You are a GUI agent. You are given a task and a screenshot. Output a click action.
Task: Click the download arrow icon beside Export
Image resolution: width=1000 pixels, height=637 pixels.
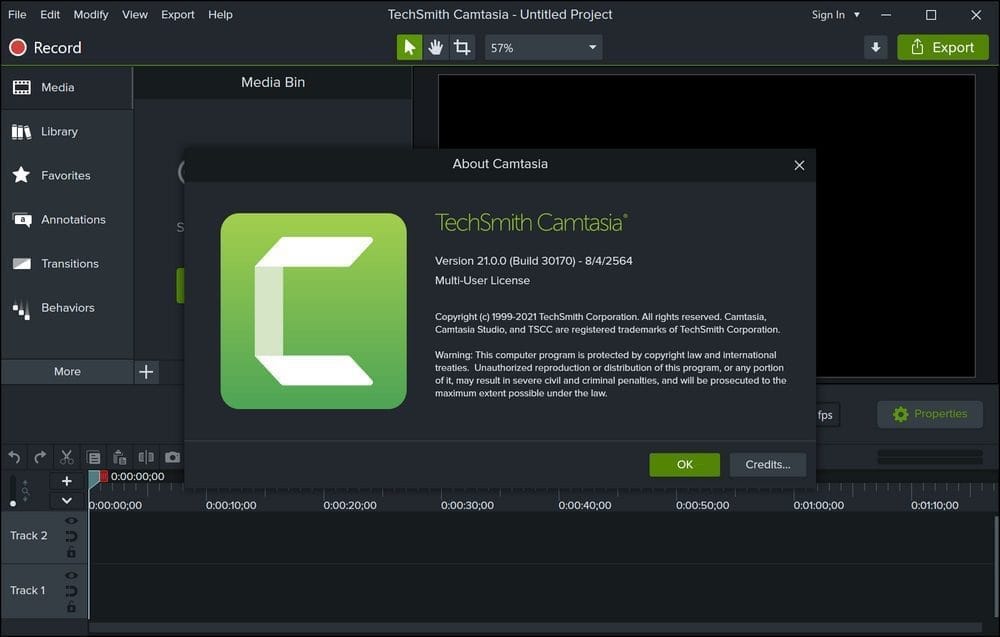(x=876, y=47)
